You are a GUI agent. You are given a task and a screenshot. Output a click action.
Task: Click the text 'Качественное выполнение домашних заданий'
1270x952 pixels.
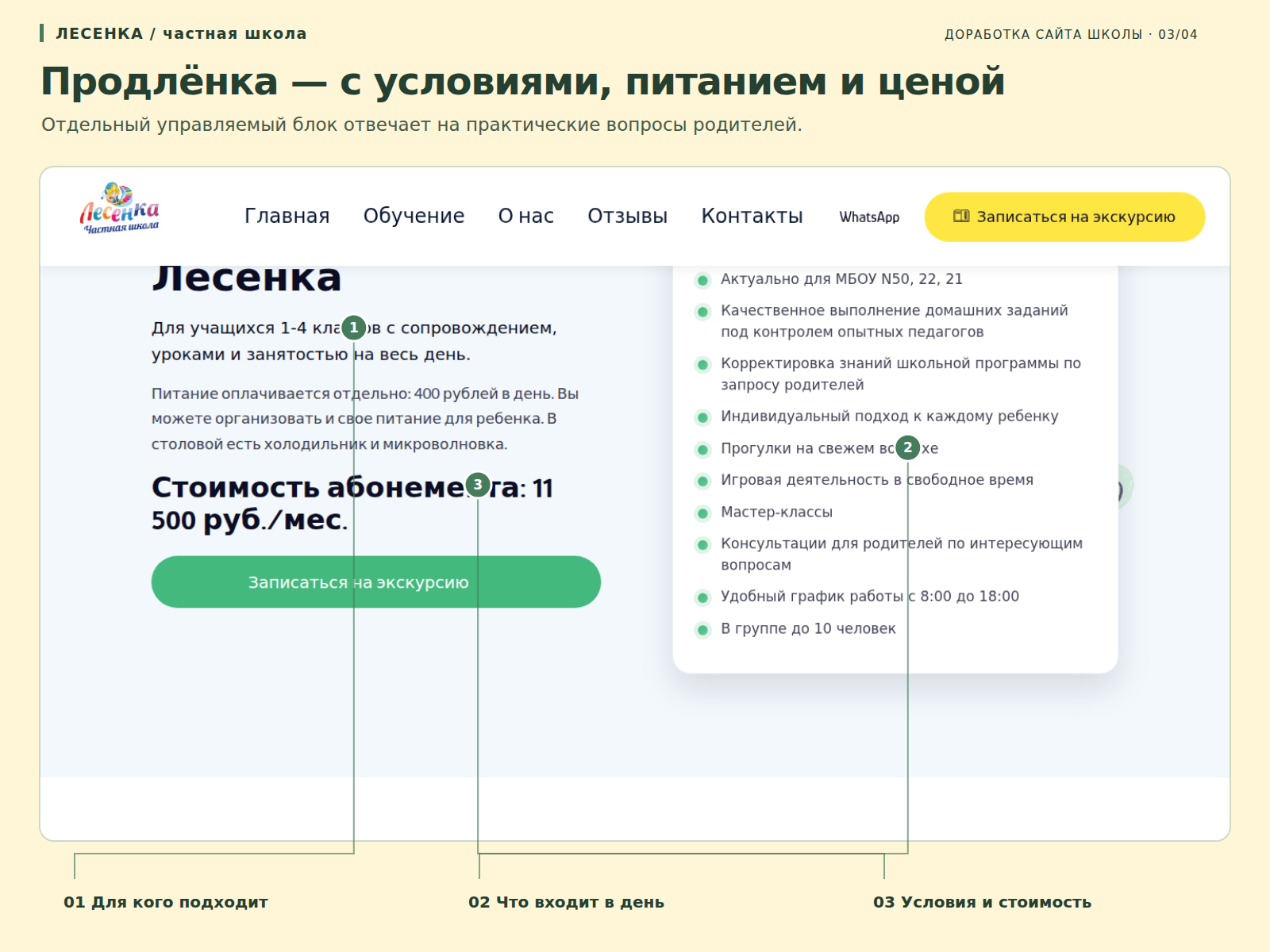point(895,310)
